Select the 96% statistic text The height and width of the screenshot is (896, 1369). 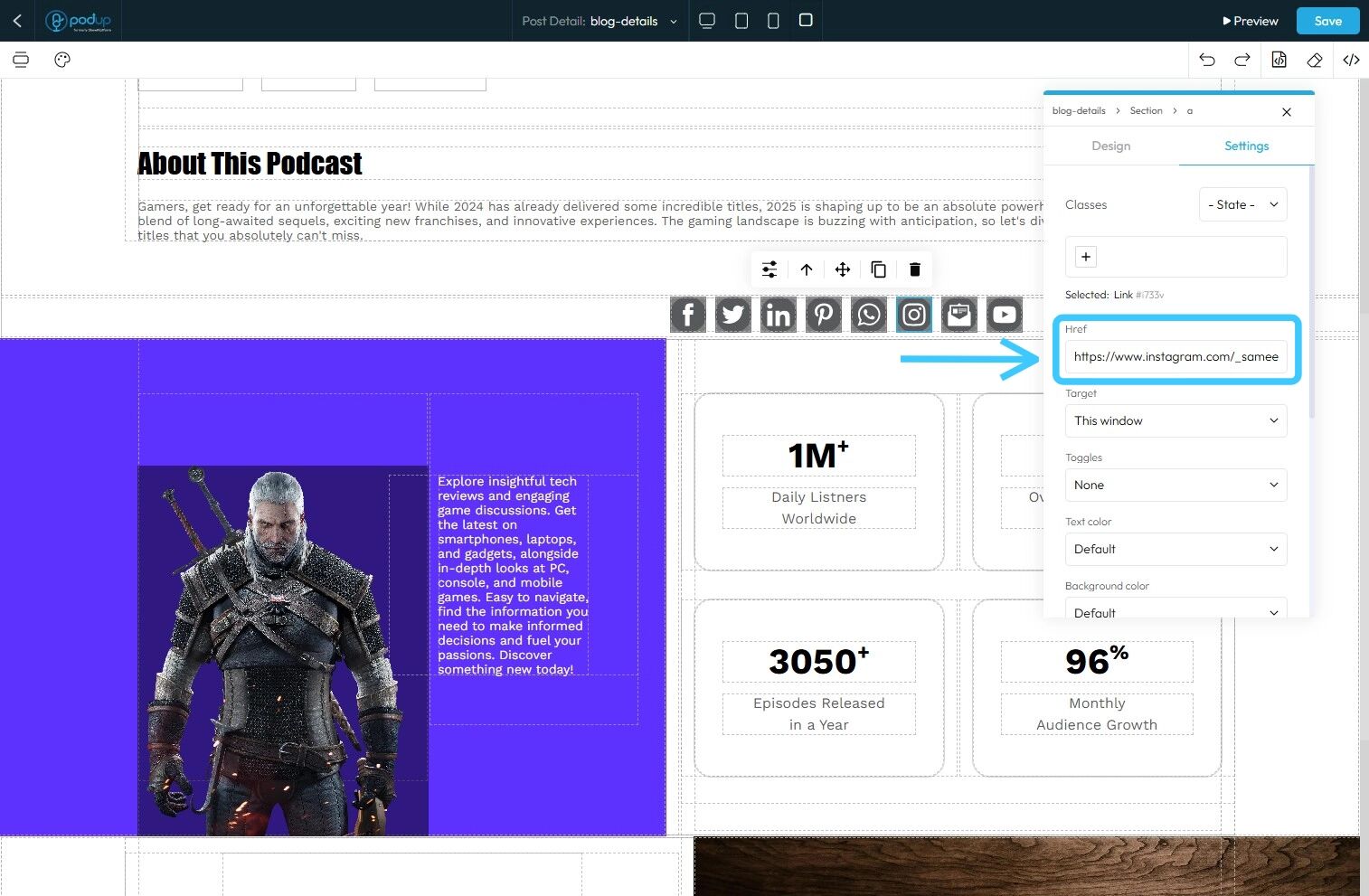1097,661
